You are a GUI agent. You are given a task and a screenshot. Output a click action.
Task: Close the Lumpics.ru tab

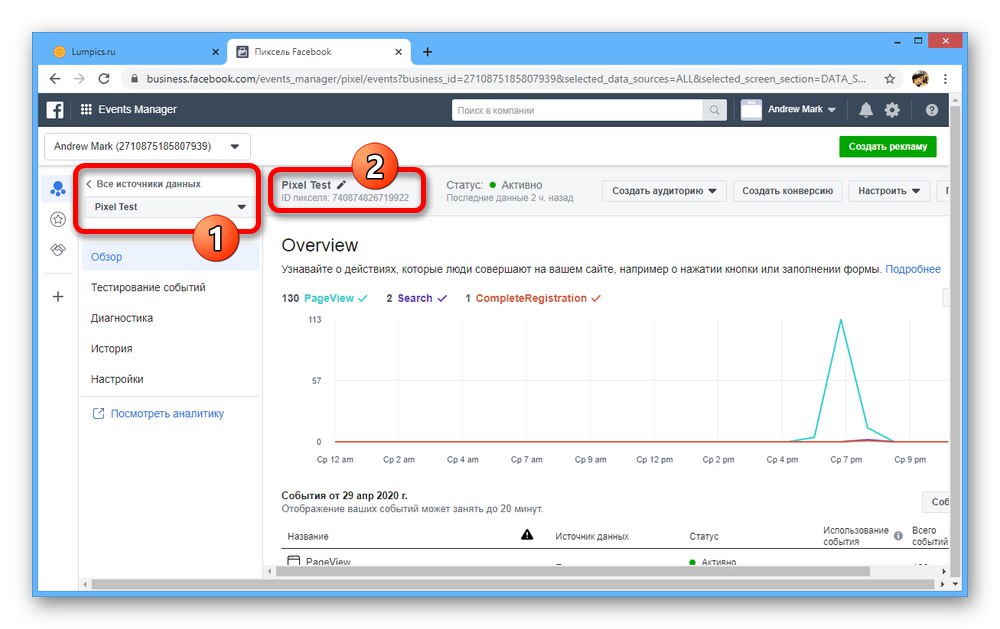tap(216, 52)
